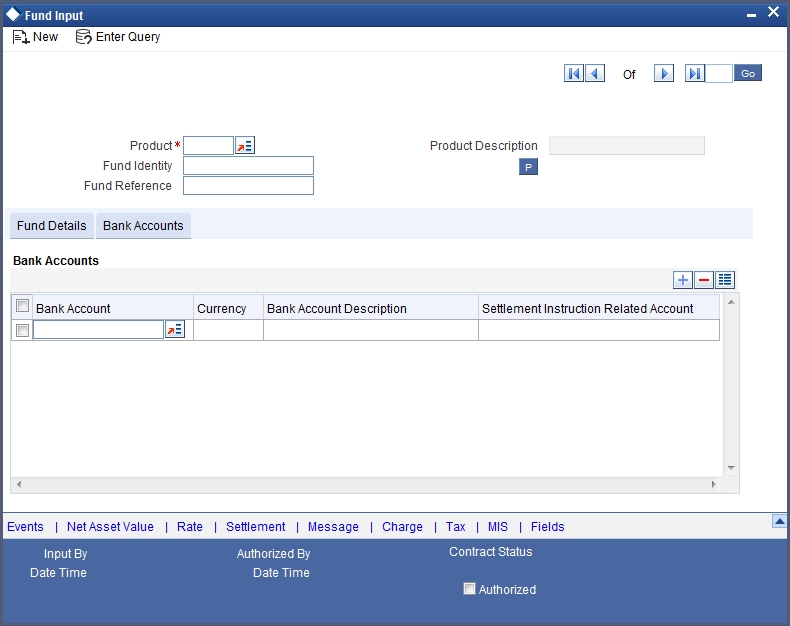790x626 pixels.
Task: Minimize the Fund Input window
Action: 751,15
